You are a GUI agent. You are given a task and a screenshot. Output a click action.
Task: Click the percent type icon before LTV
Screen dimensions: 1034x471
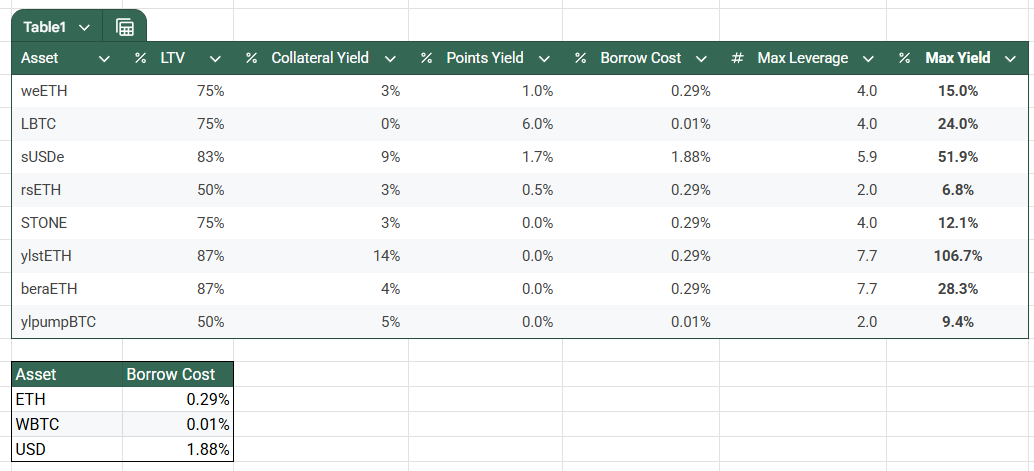click(x=140, y=58)
